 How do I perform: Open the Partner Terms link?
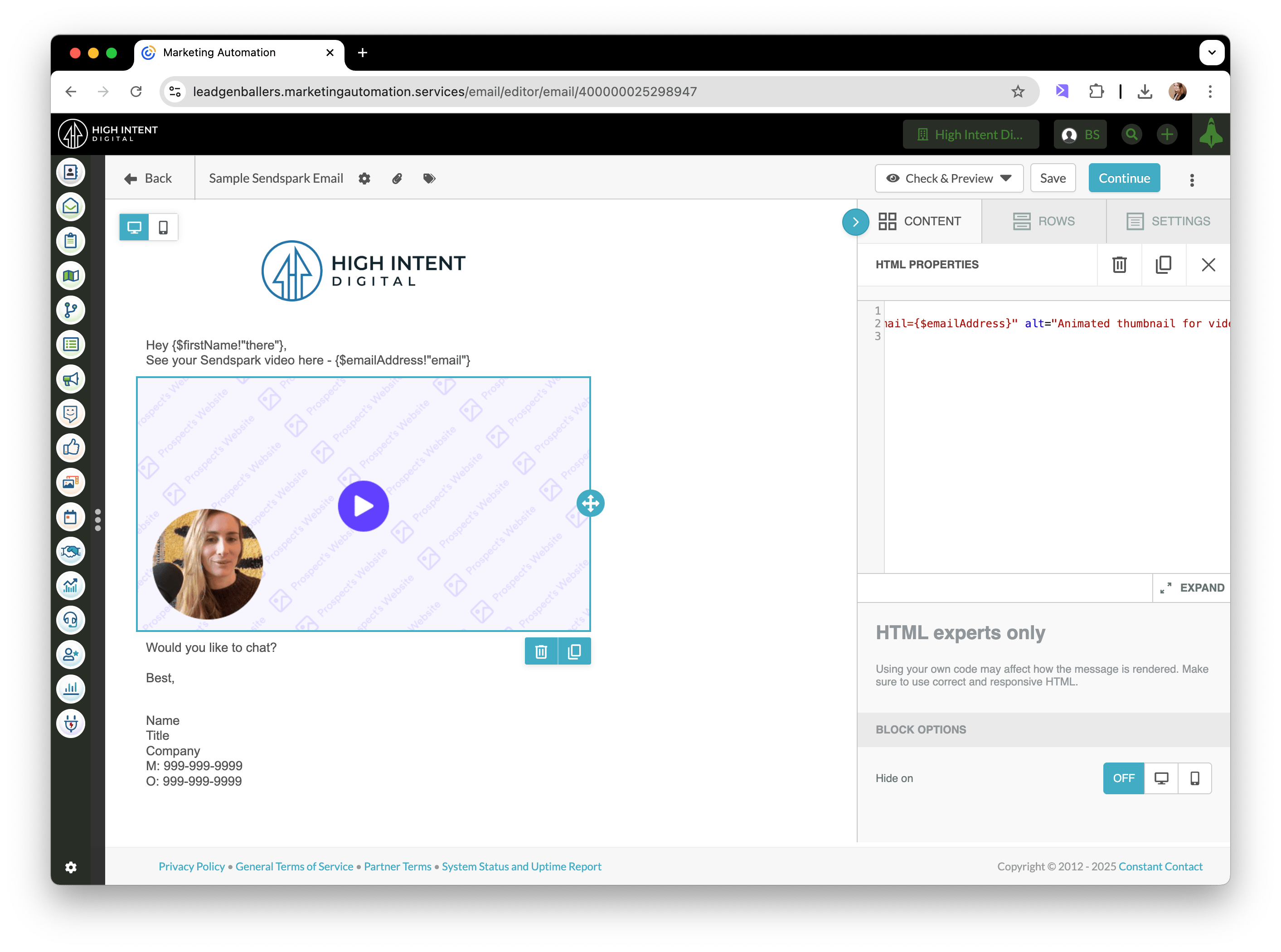(398, 866)
